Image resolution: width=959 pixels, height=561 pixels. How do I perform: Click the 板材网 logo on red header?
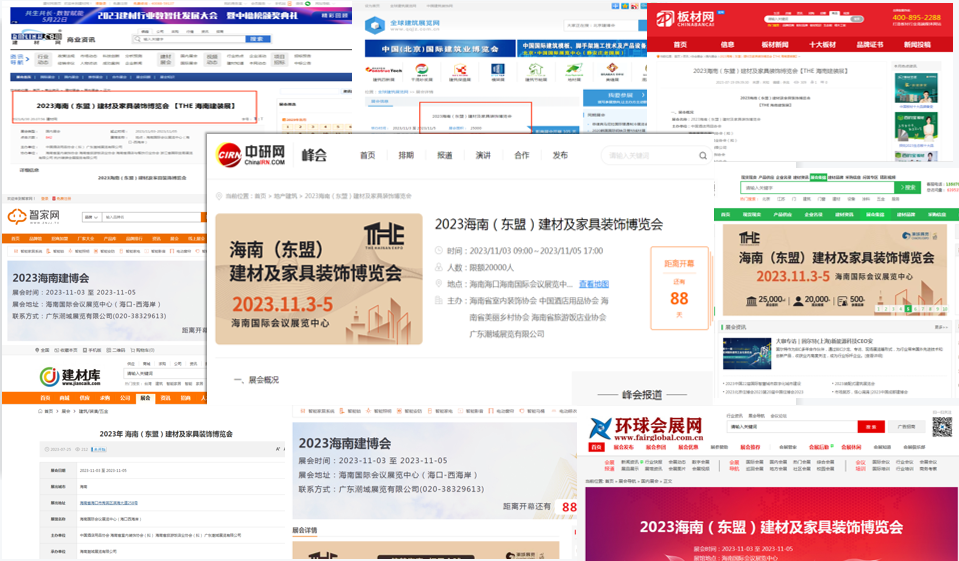[x=686, y=18]
